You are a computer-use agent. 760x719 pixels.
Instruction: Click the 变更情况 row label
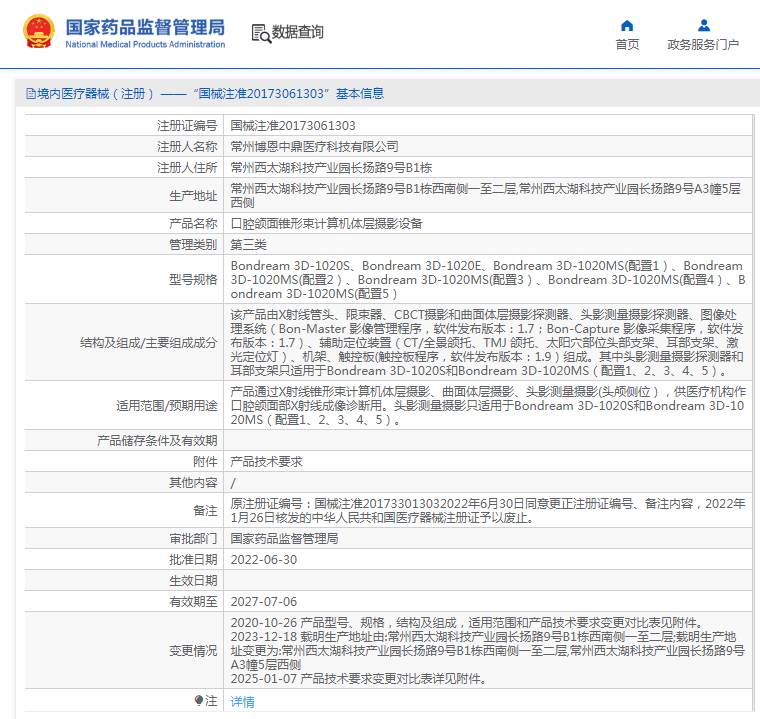coord(193,651)
